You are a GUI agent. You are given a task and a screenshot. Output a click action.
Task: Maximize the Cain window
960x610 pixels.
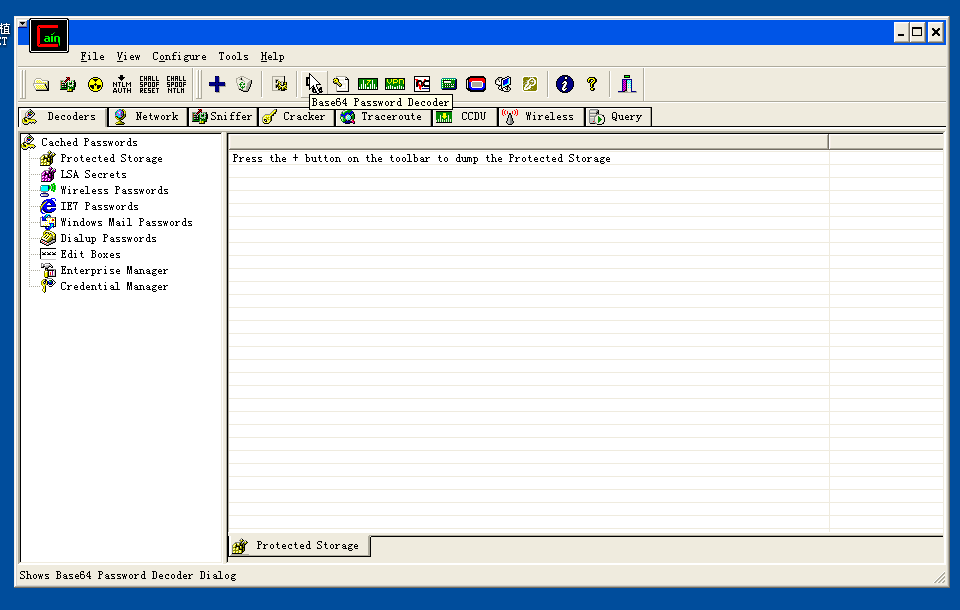(917, 32)
